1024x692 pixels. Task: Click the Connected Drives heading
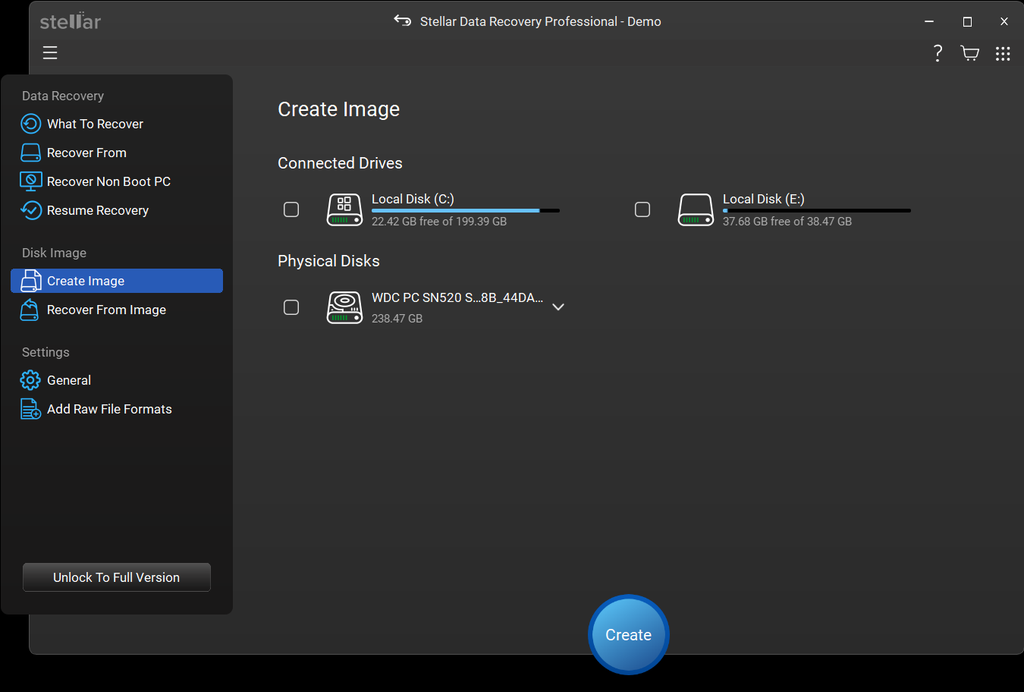point(340,163)
